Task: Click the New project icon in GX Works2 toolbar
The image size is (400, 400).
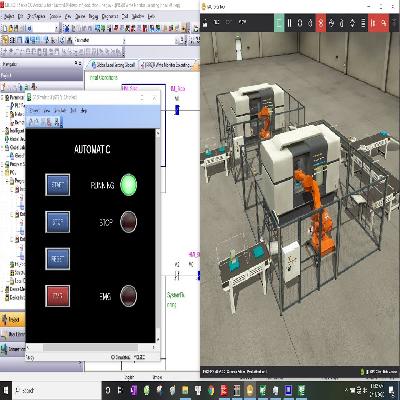Action: [5, 29]
